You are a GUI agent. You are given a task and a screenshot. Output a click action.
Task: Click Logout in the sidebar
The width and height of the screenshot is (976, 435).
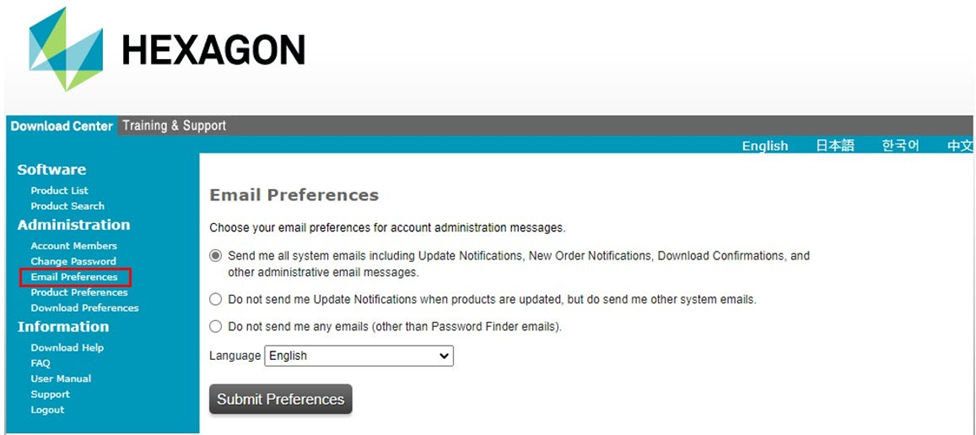(x=47, y=410)
